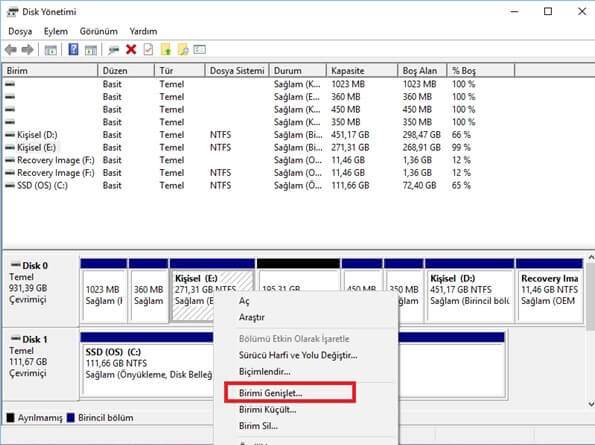The height and width of the screenshot is (445, 595).
Task: Sort by Dosya Sistemi column header
Action: tap(237, 71)
